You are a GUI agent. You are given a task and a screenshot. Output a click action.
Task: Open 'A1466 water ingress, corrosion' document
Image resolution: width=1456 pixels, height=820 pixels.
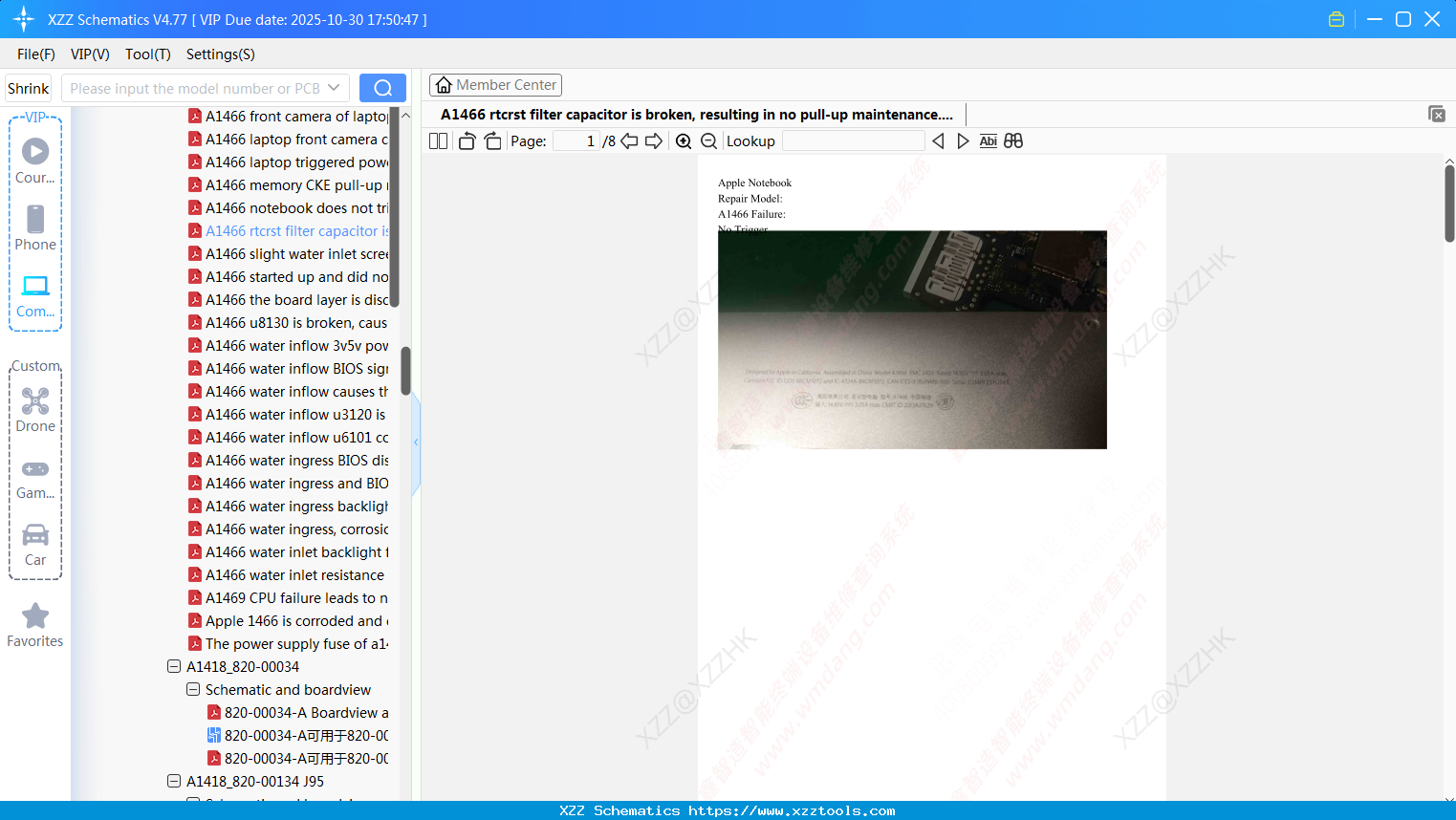pos(289,529)
